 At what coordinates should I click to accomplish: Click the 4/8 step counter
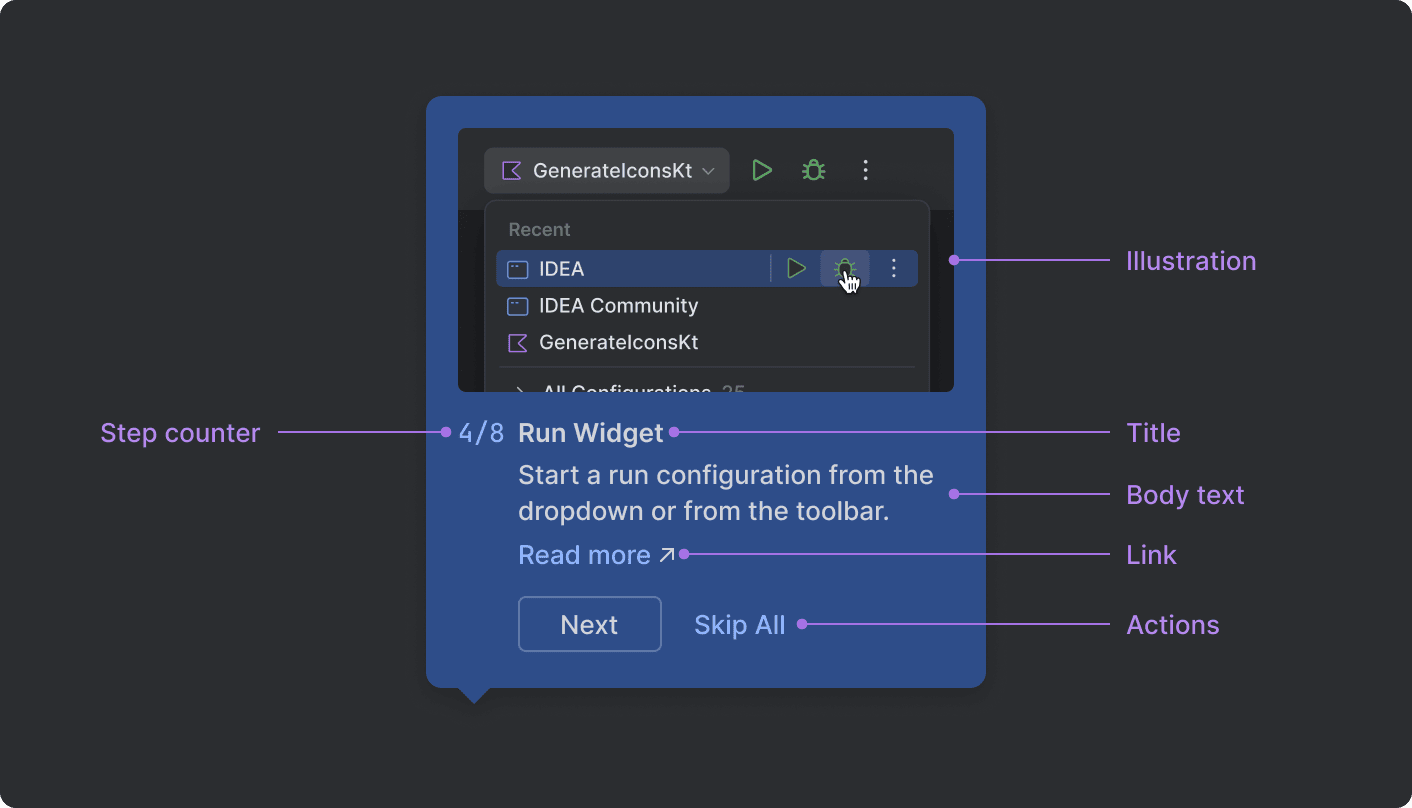point(481,433)
